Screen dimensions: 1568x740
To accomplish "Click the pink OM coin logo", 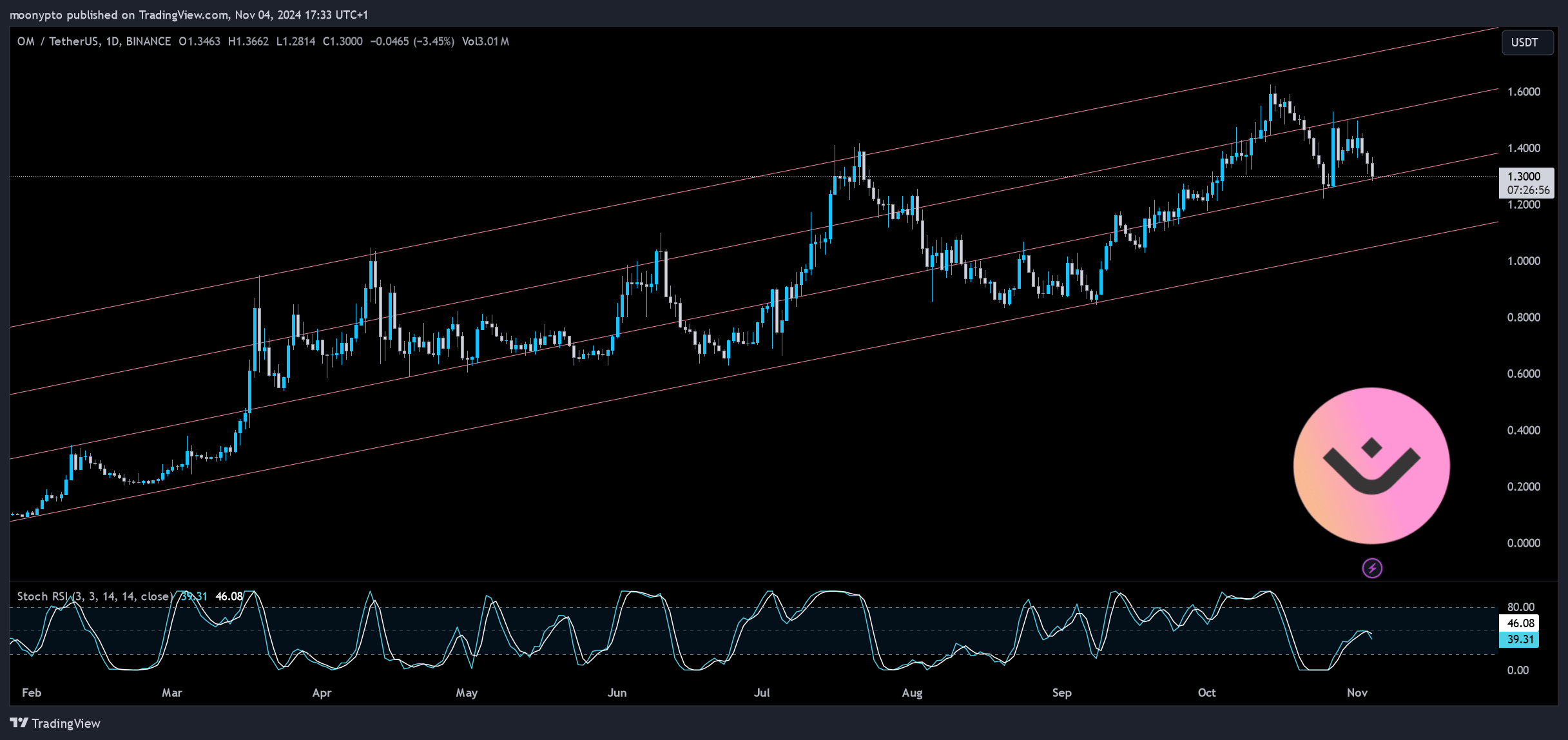I will click(x=1372, y=465).
